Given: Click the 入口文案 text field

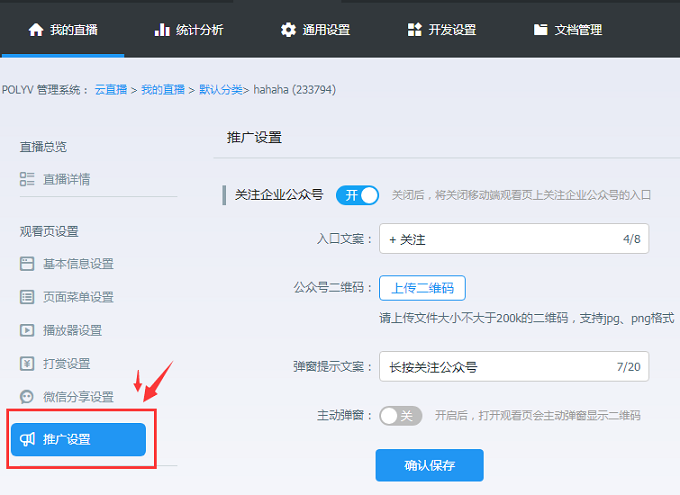Looking at the screenshot, I should tap(500, 239).
